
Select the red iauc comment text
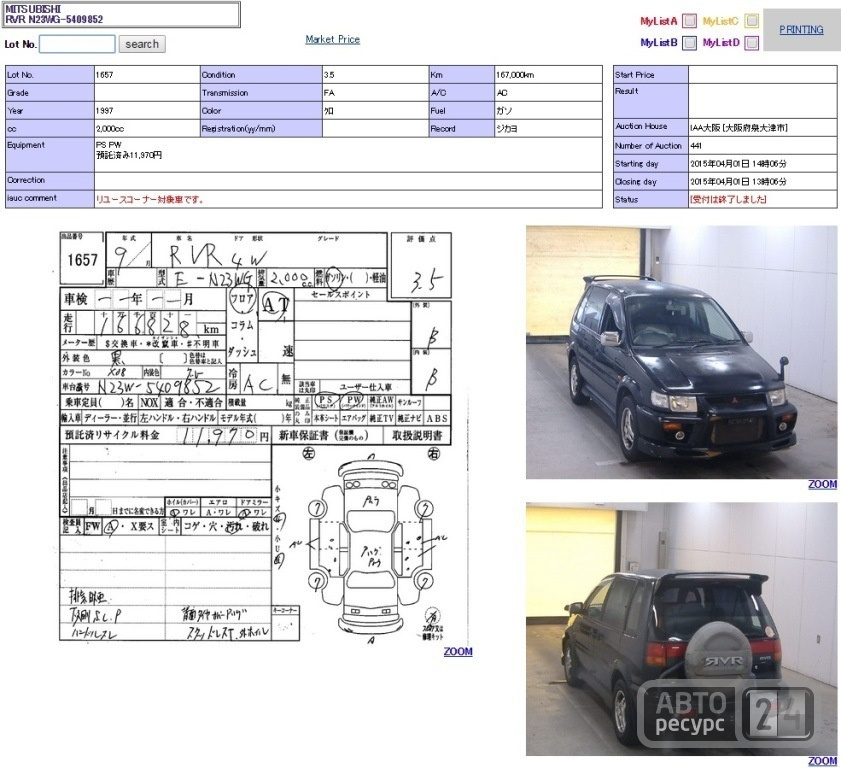[x=150, y=200]
